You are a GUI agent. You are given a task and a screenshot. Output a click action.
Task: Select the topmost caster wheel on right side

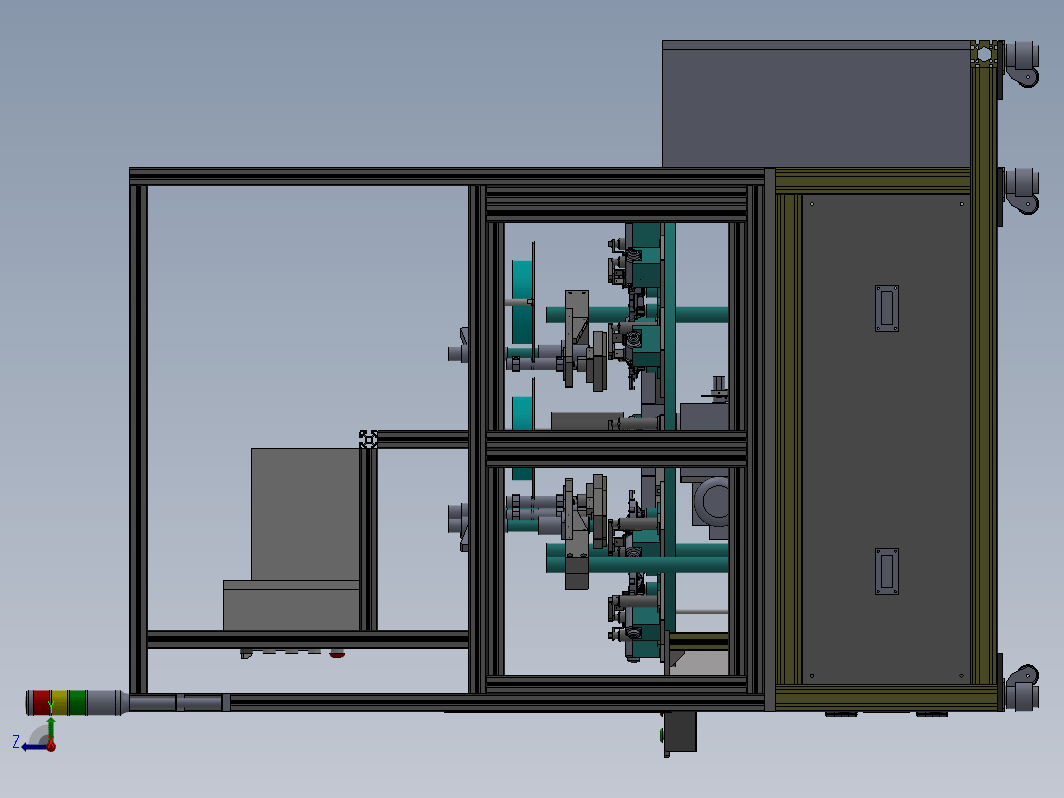(x=1021, y=63)
